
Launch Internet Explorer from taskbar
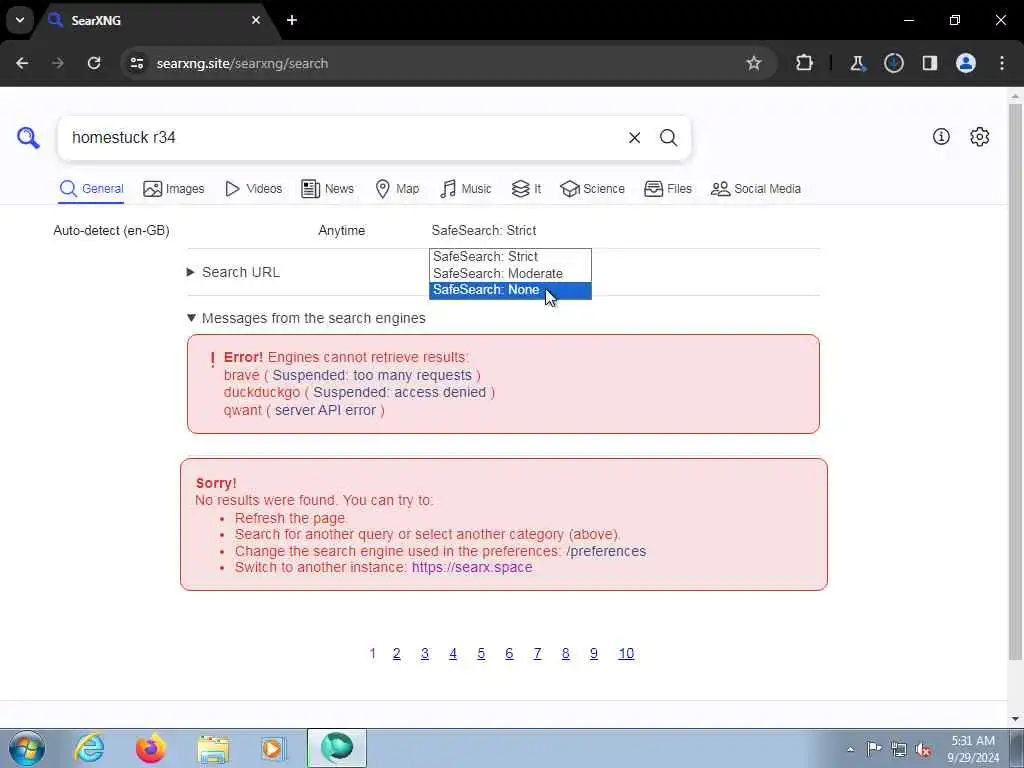(89, 748)
